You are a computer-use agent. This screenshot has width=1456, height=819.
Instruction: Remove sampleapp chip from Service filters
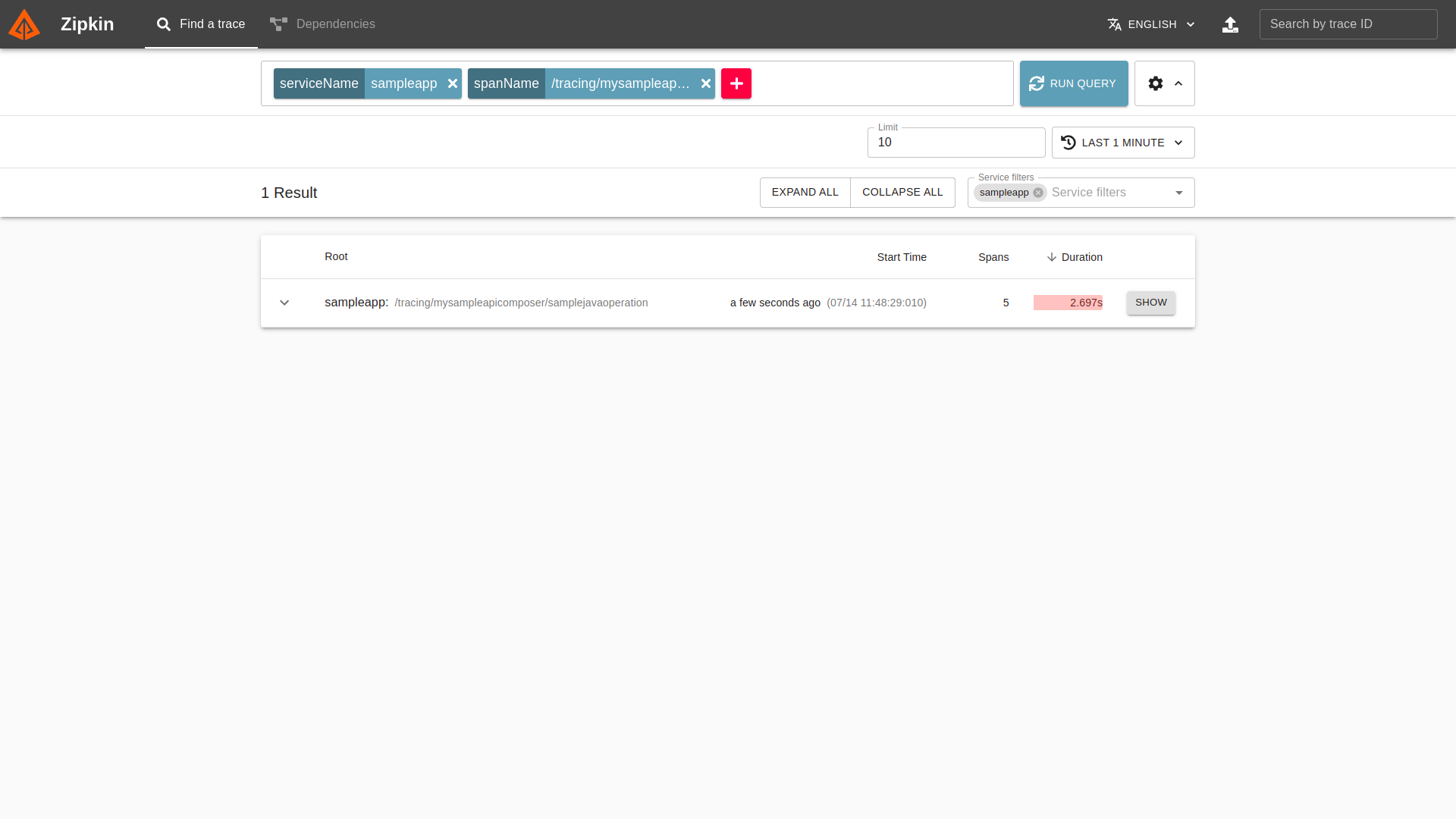[1038, 193]
